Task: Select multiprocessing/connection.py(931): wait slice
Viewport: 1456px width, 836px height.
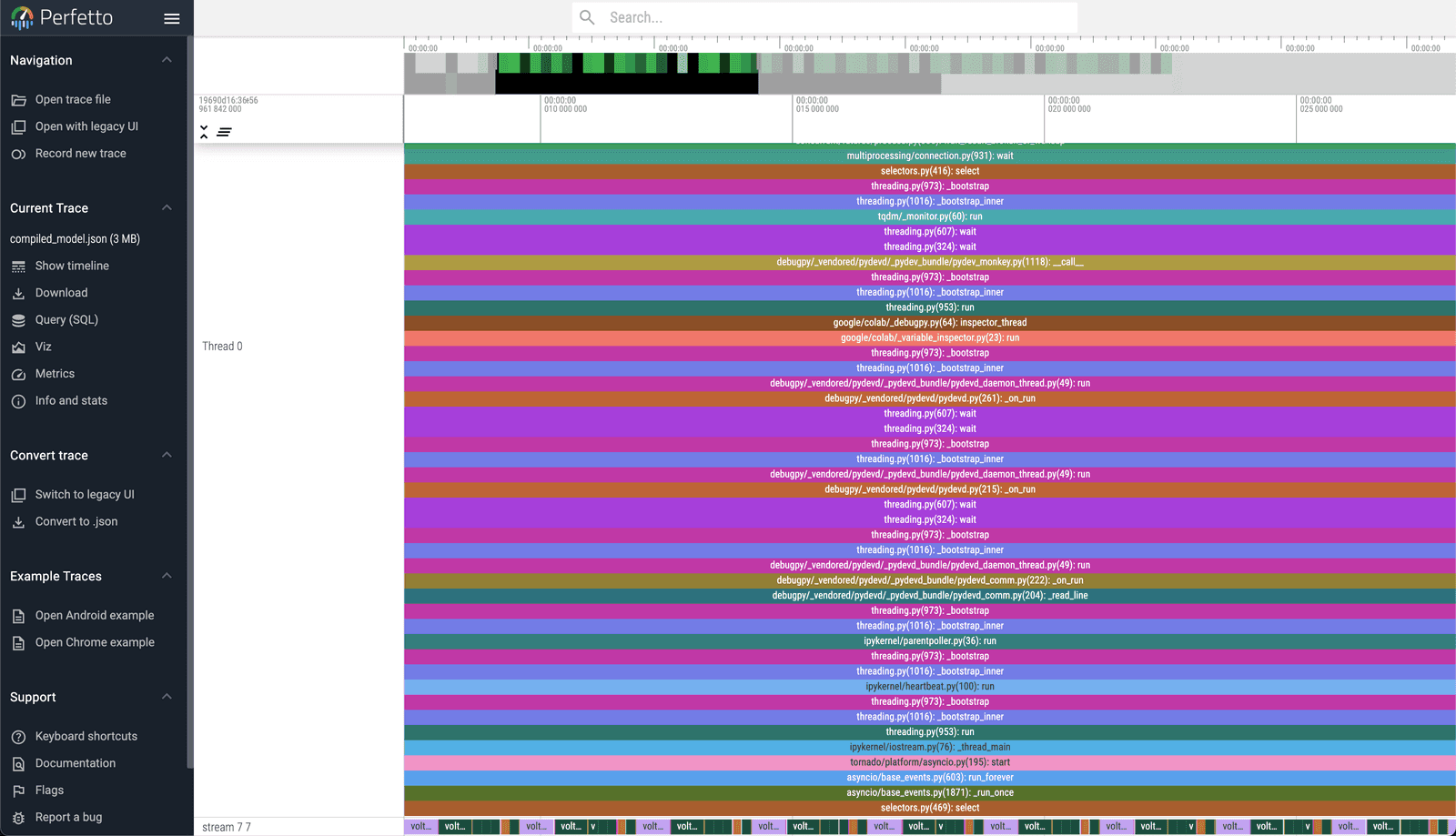Action: 930,156
